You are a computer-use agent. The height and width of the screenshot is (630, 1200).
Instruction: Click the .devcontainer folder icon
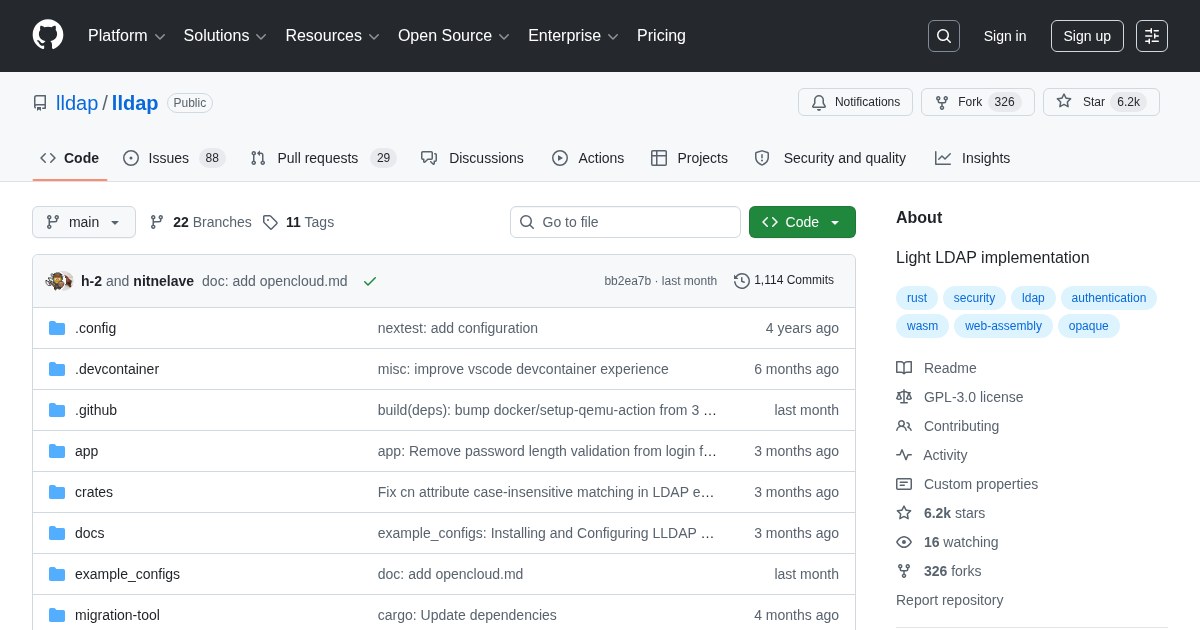tap(57, 369)
